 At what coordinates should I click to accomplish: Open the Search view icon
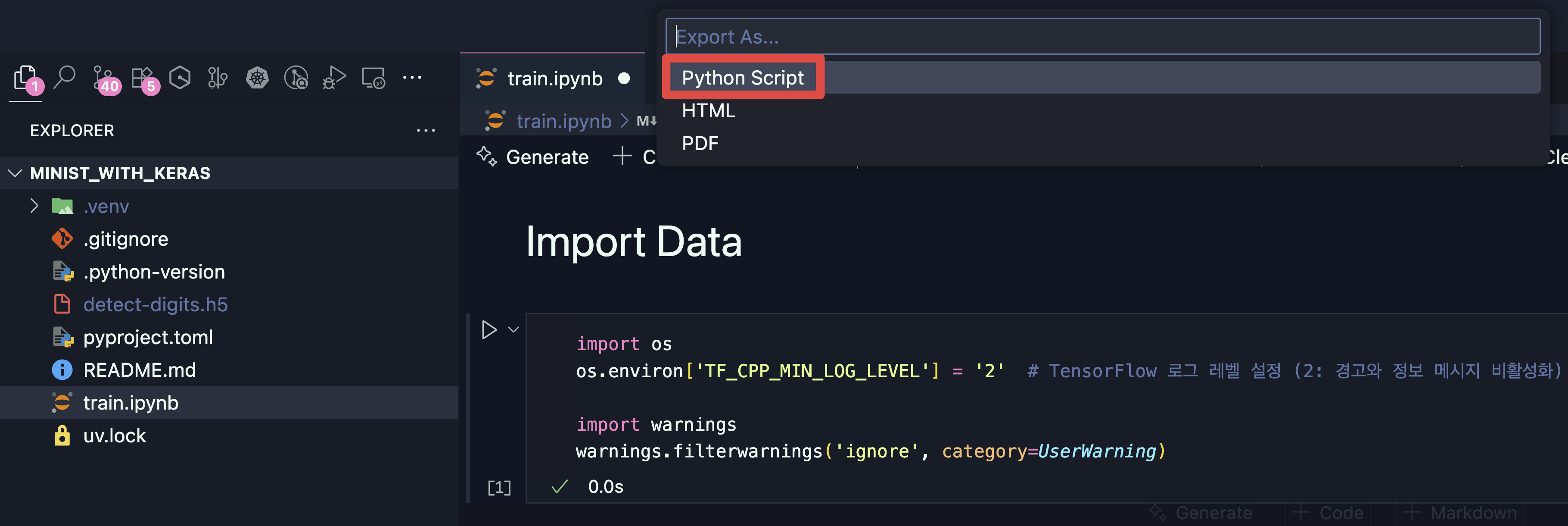tap(64, 78)
